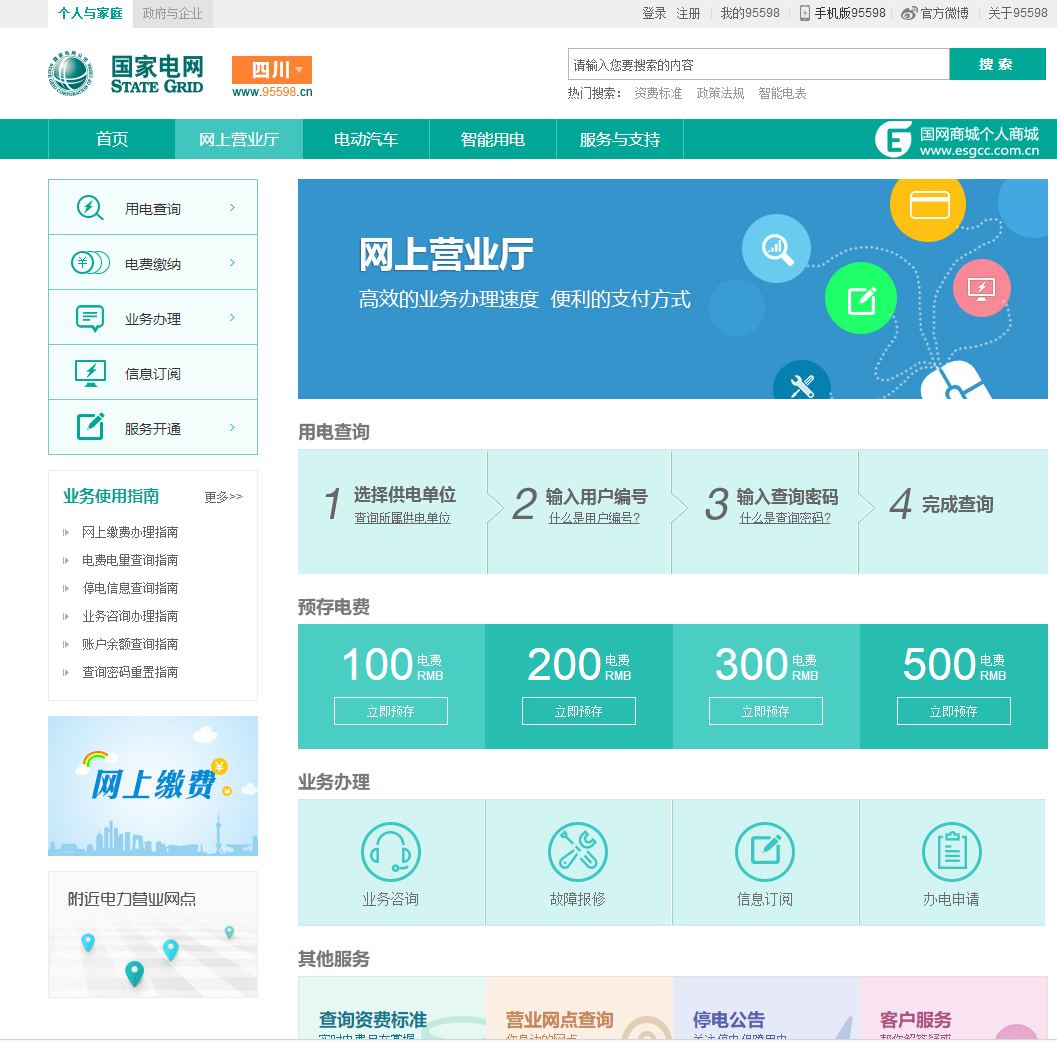Click 立即预存 under 100 电费
Screen dimensions: 1057x1042
[x=391, y=711]
